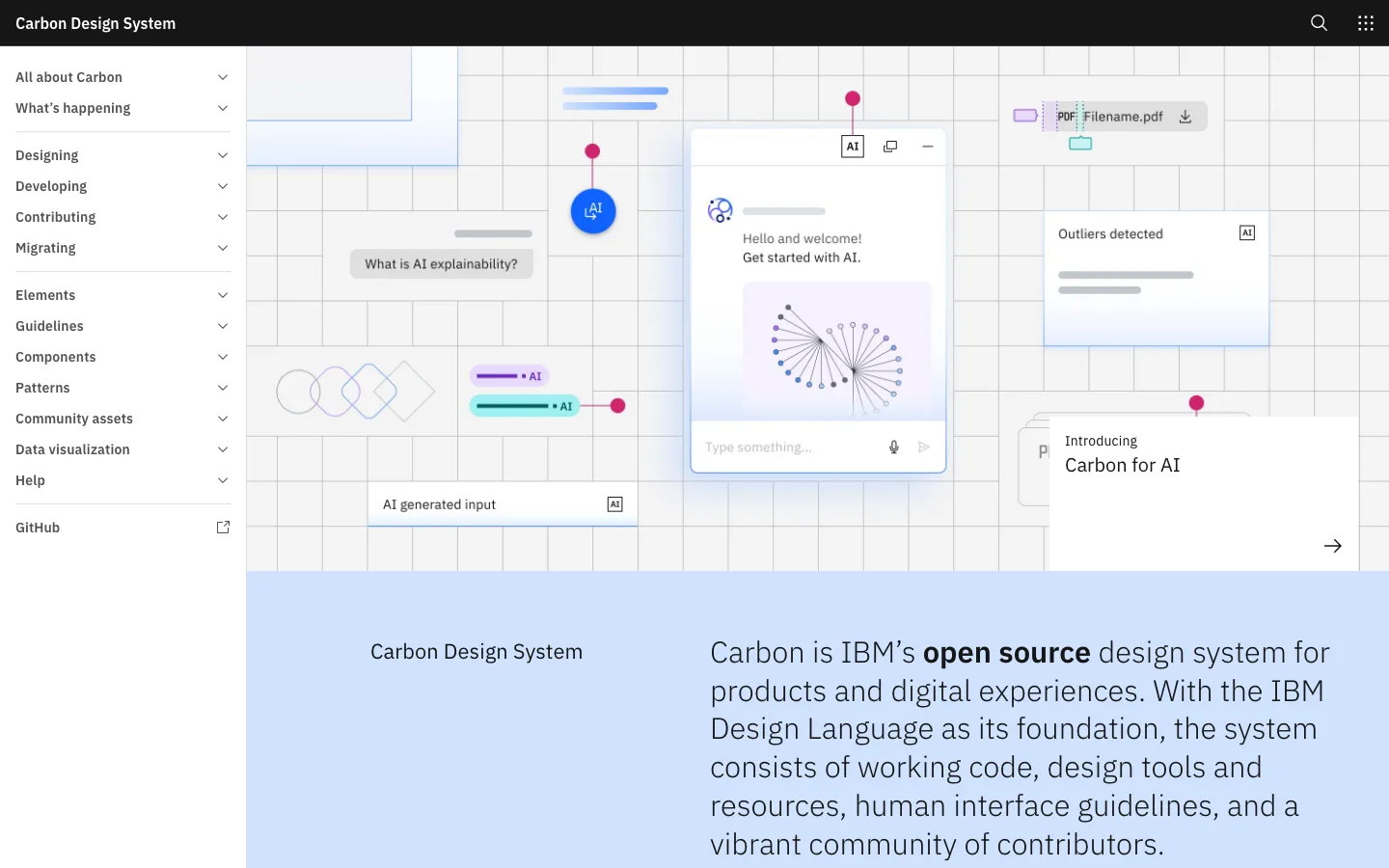Expand the Patterns nav section
Screen dimensions: 1389x868
pos(123,388)
